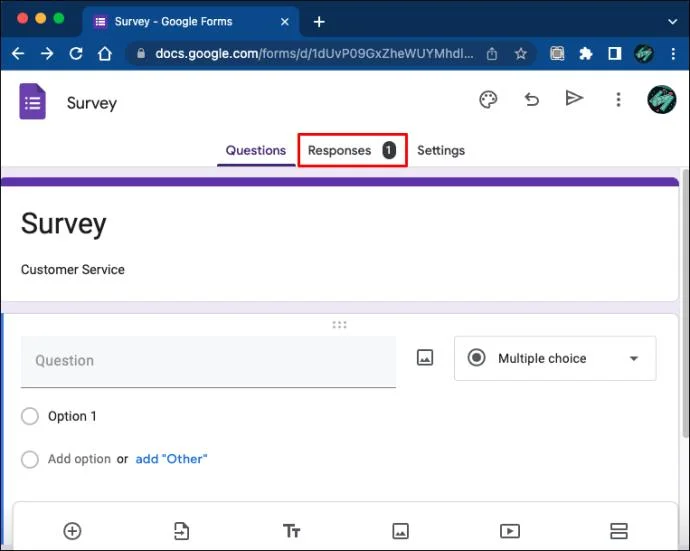Open the Extensions puzzle piece icon

pos(586,54)
